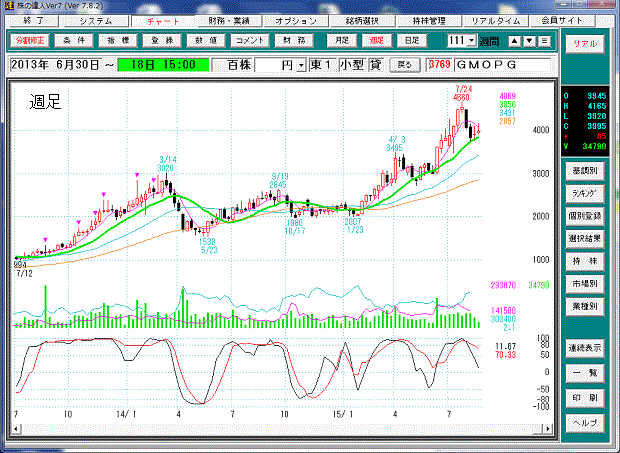Open the コメント button
The image size is (620, 453).
[x=250, y=40]
